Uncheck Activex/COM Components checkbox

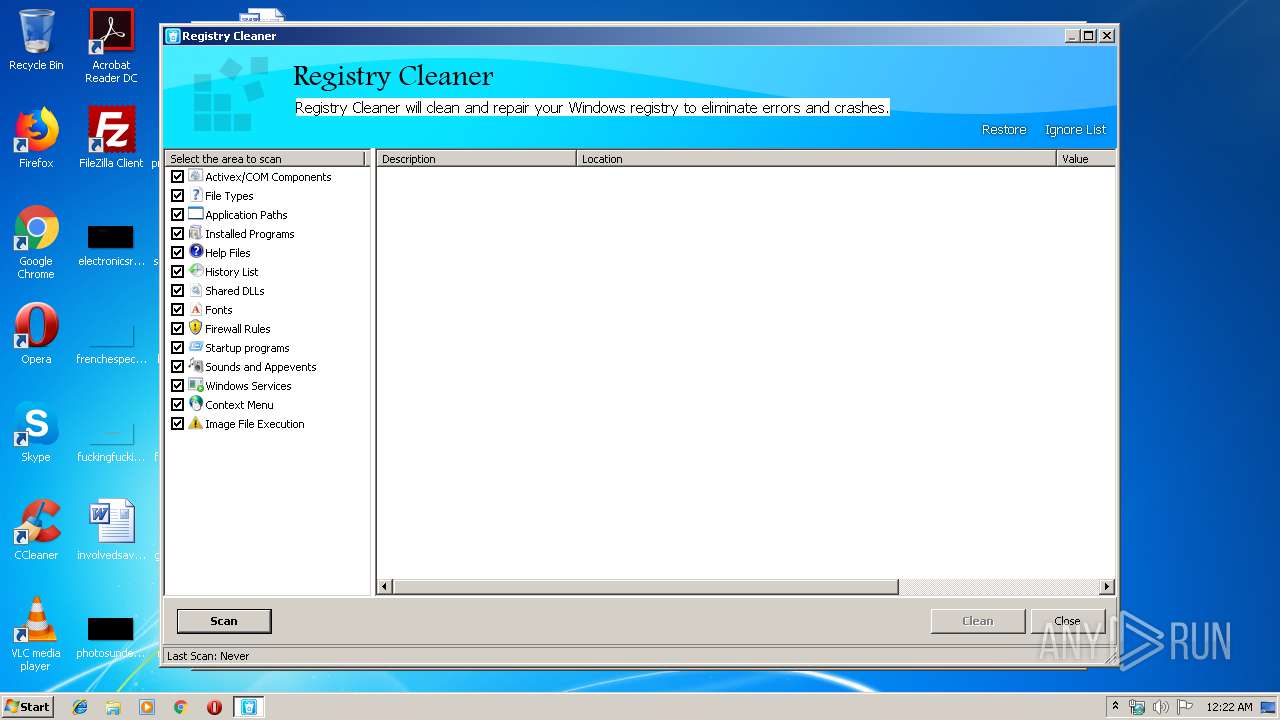point(177,176)
